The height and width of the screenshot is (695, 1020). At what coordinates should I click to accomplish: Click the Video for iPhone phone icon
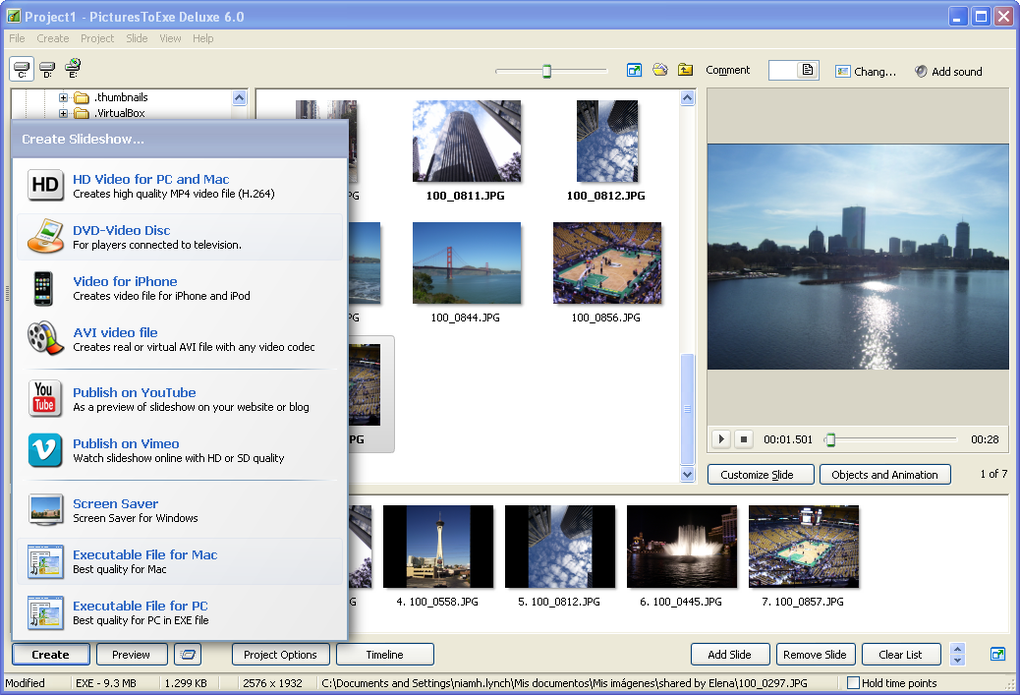44,288
